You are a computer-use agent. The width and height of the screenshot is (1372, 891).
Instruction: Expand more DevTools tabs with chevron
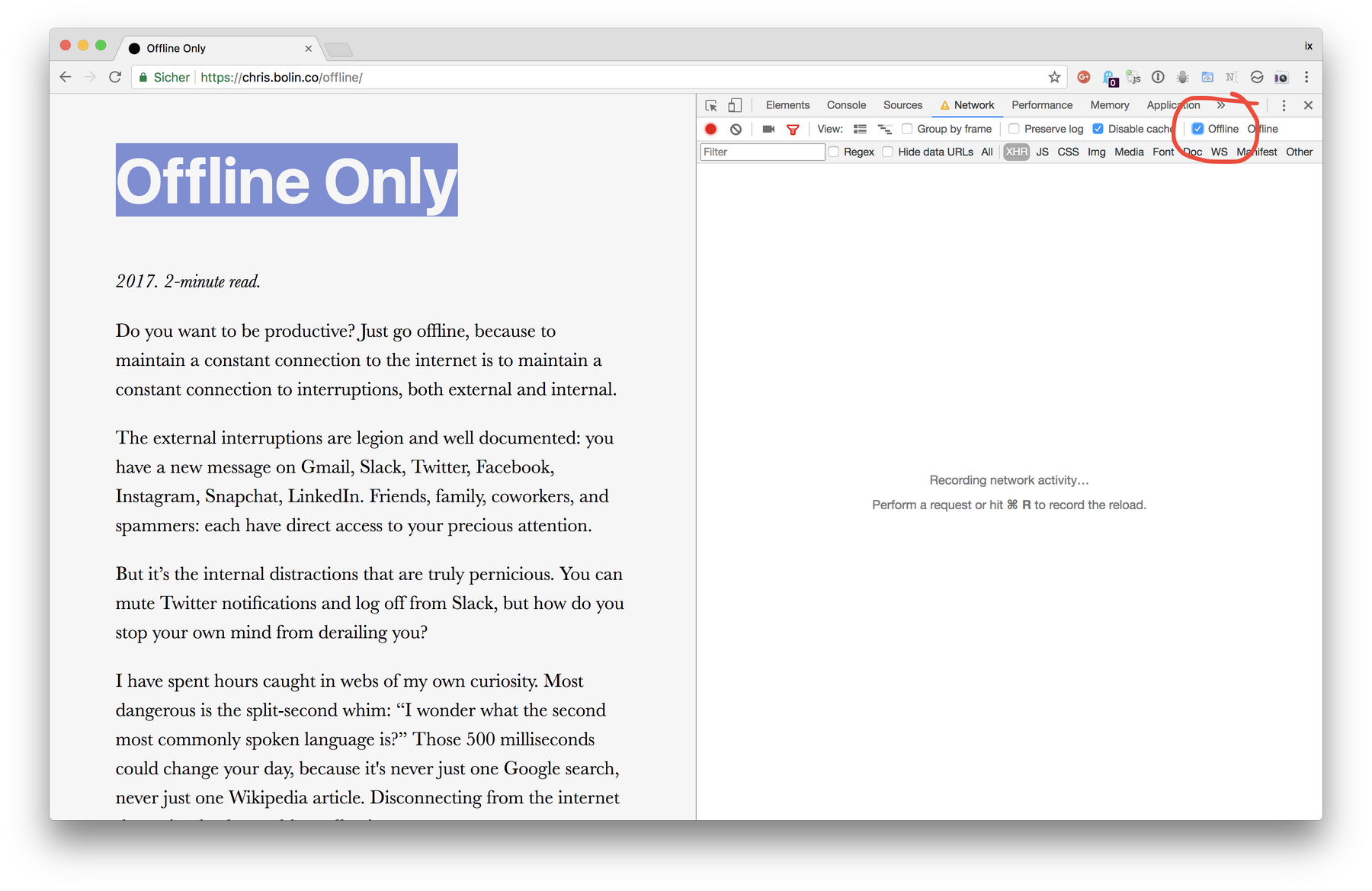pos(1221,105)
